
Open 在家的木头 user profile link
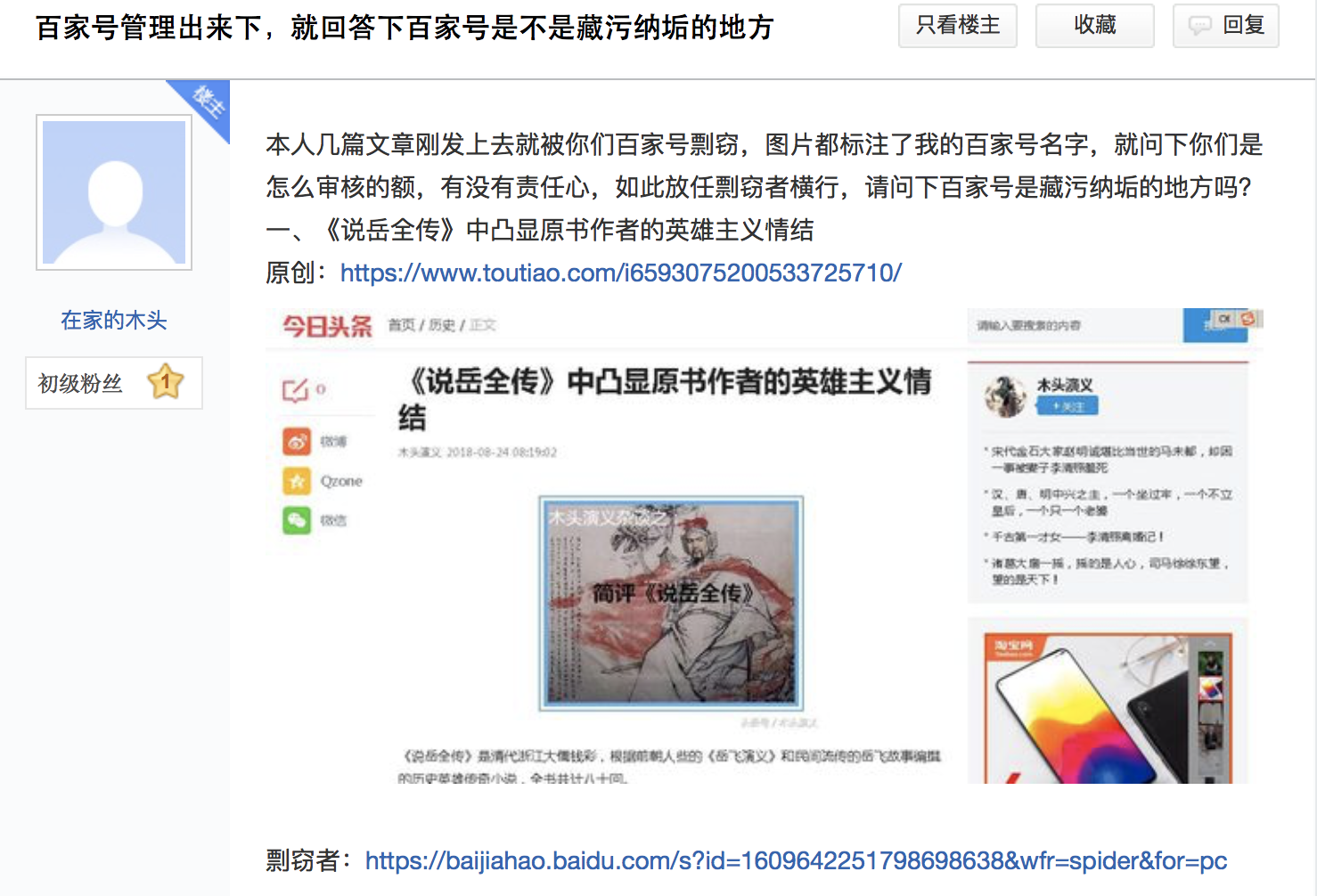click(x=114, y=320)
